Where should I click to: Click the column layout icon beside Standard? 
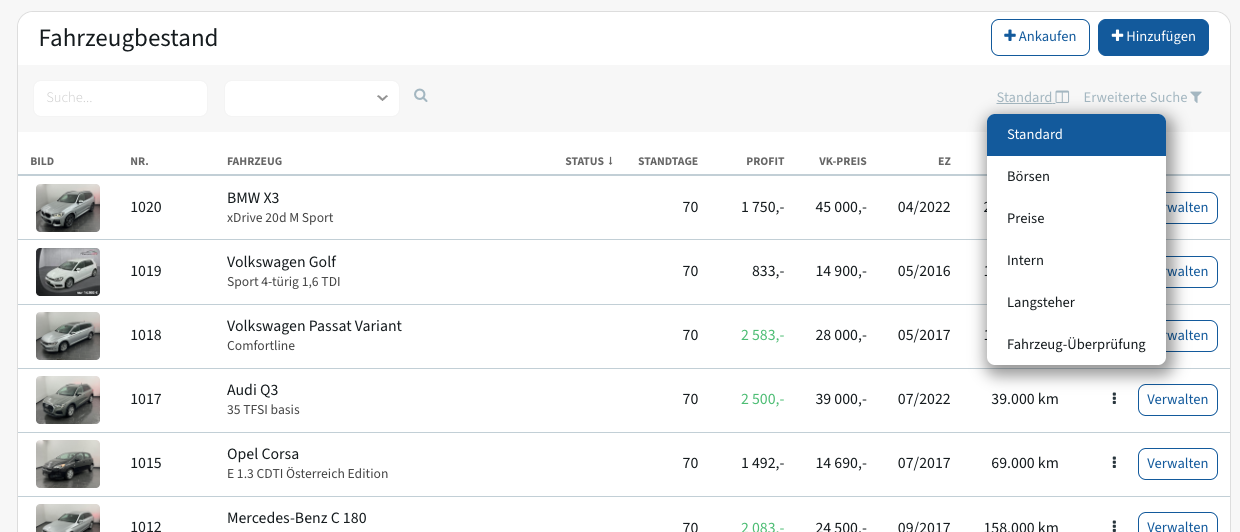coord(1062,97)
